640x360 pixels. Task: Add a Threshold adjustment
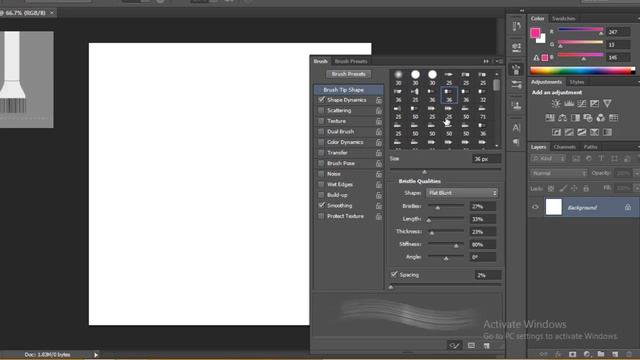(582, 132)
